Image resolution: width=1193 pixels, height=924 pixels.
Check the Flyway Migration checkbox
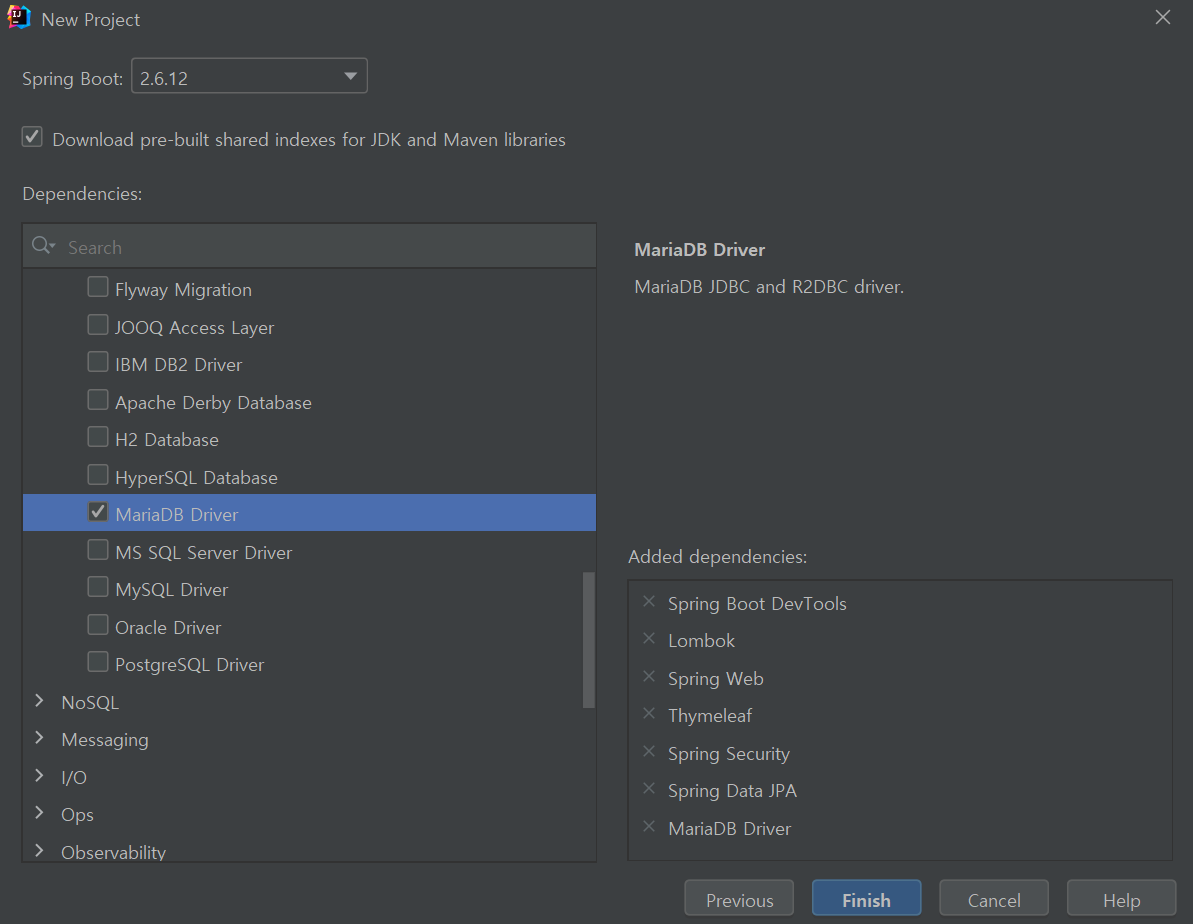97,287
